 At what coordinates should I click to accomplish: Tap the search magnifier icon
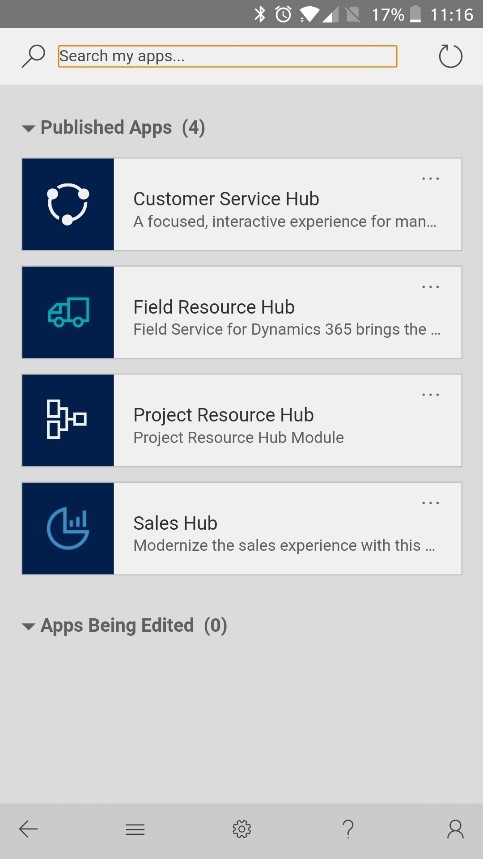coord(33,56)
